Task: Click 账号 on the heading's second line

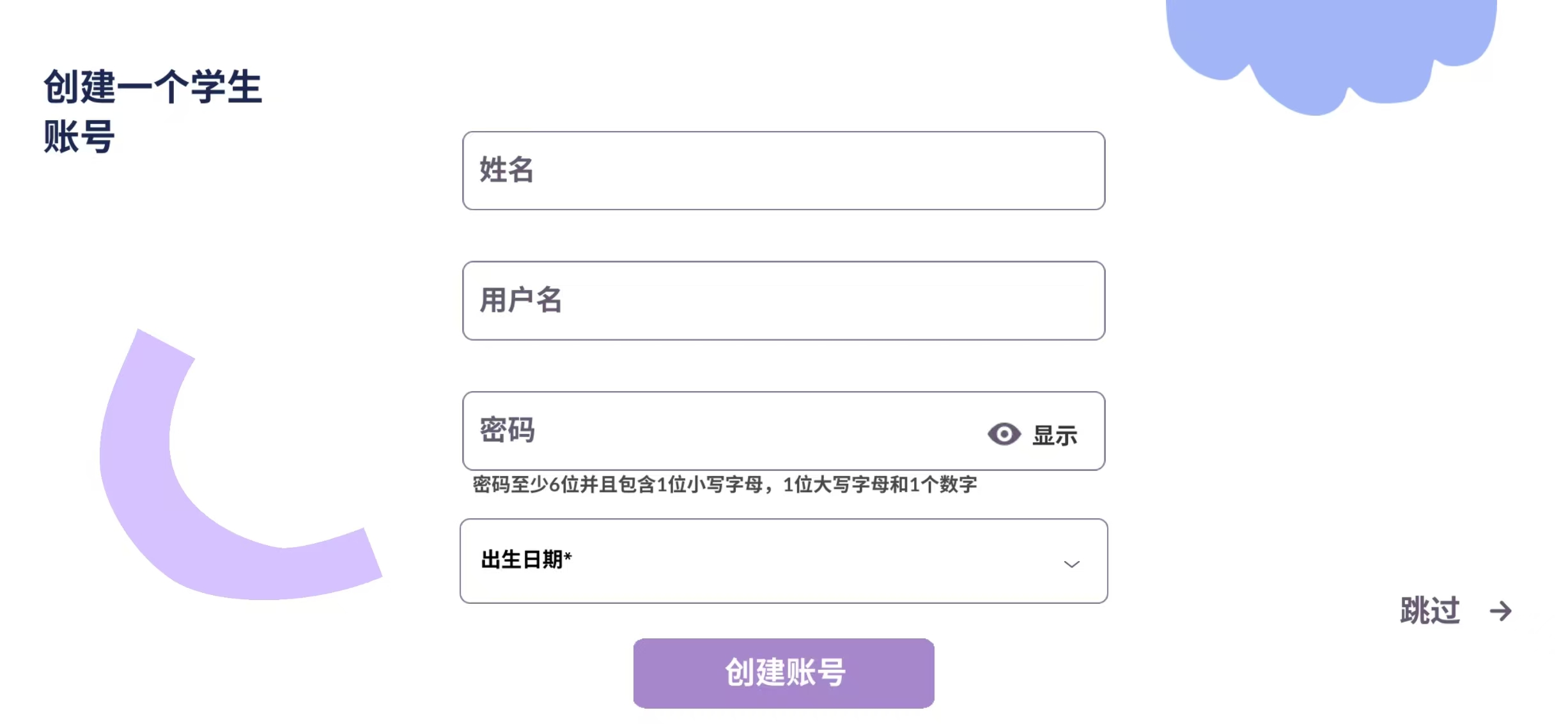Action: point(79,137)
